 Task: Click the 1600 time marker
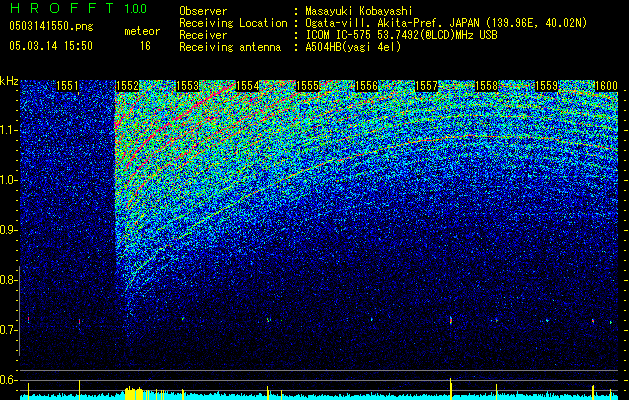pyautogui.click(x=606, y=86)
